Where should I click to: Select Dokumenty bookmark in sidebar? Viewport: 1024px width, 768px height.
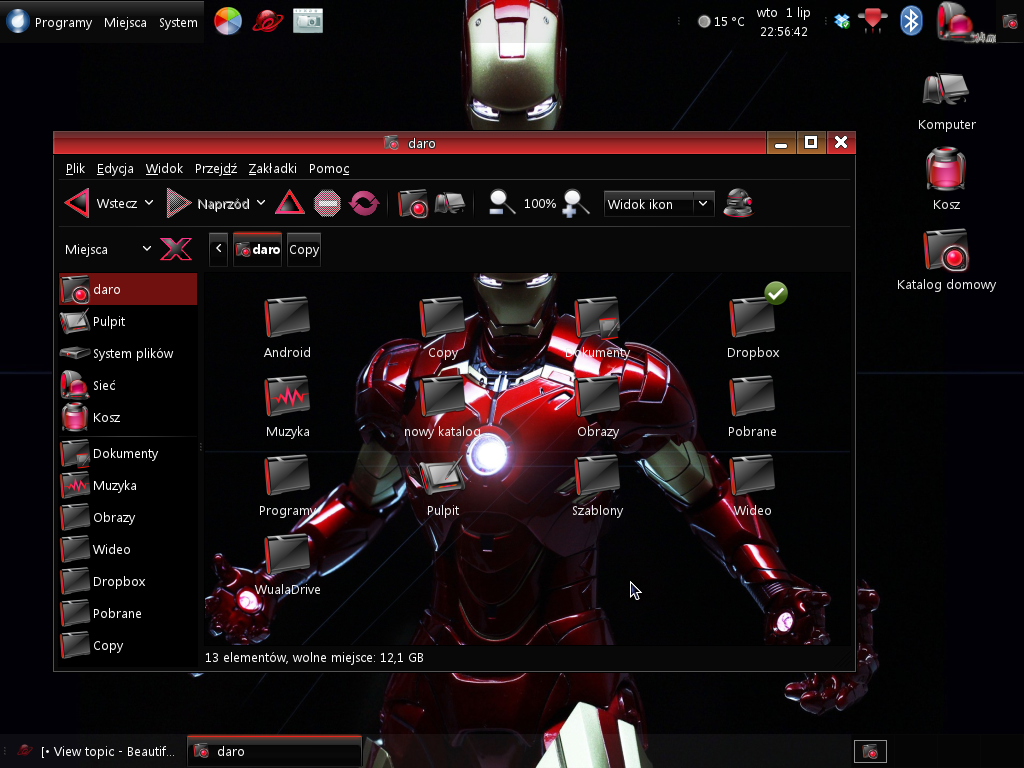[x=128, y=453]
